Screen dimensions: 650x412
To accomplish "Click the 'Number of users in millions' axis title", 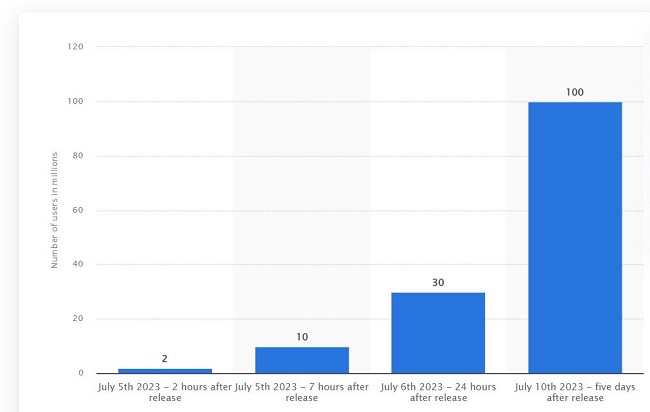I will (55, 210).
